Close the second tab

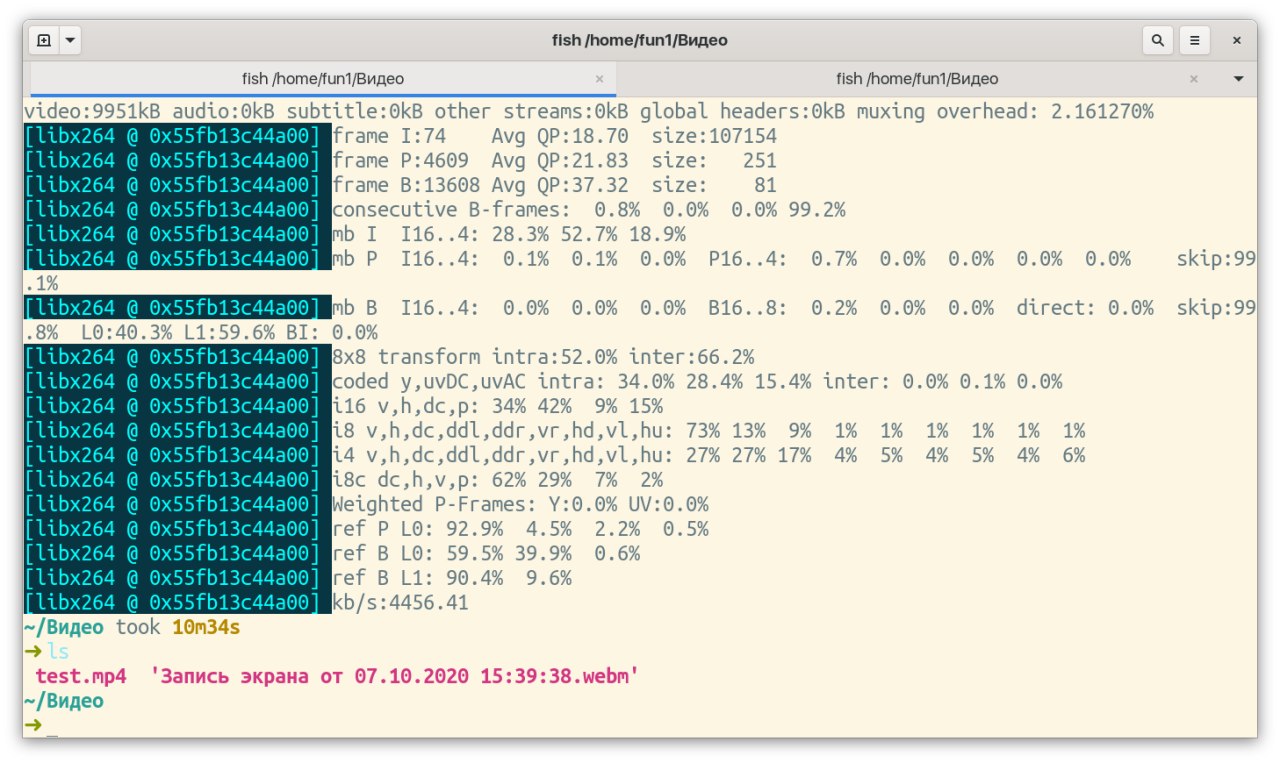point(1194,79)
